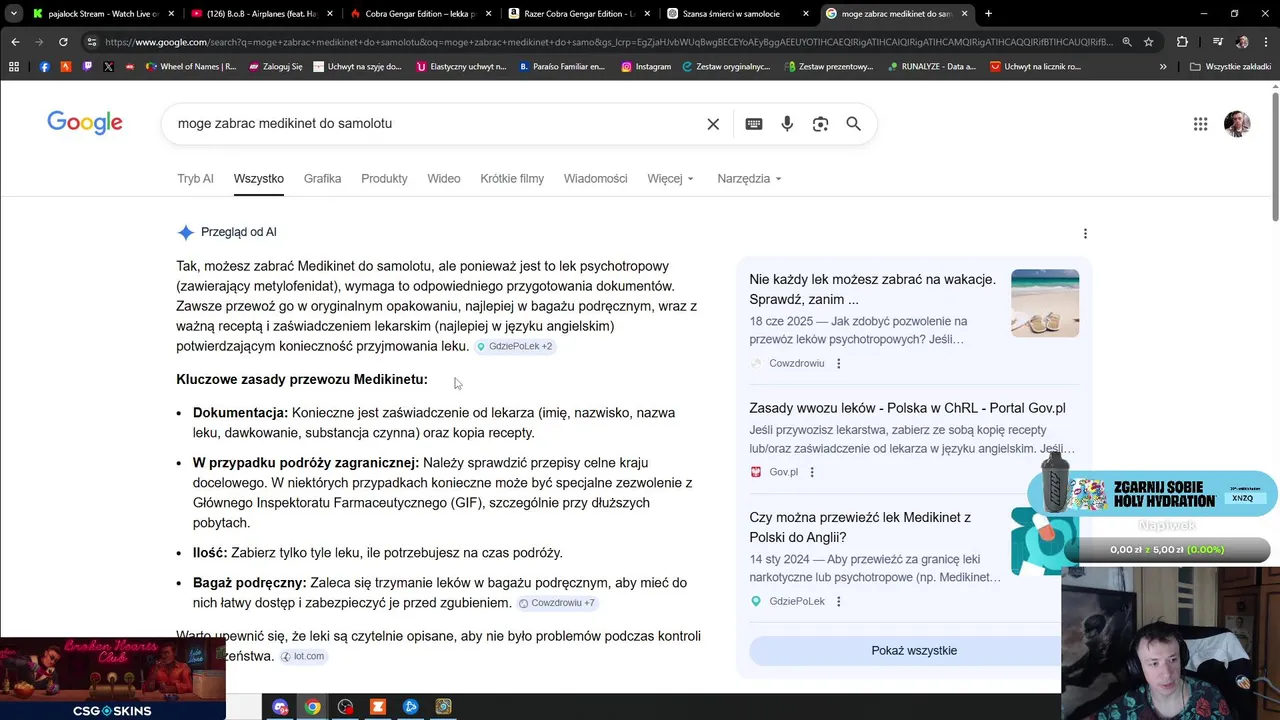1280x720 pixels.
Task: Select the Grafika results tab
Action: (322, 179)
